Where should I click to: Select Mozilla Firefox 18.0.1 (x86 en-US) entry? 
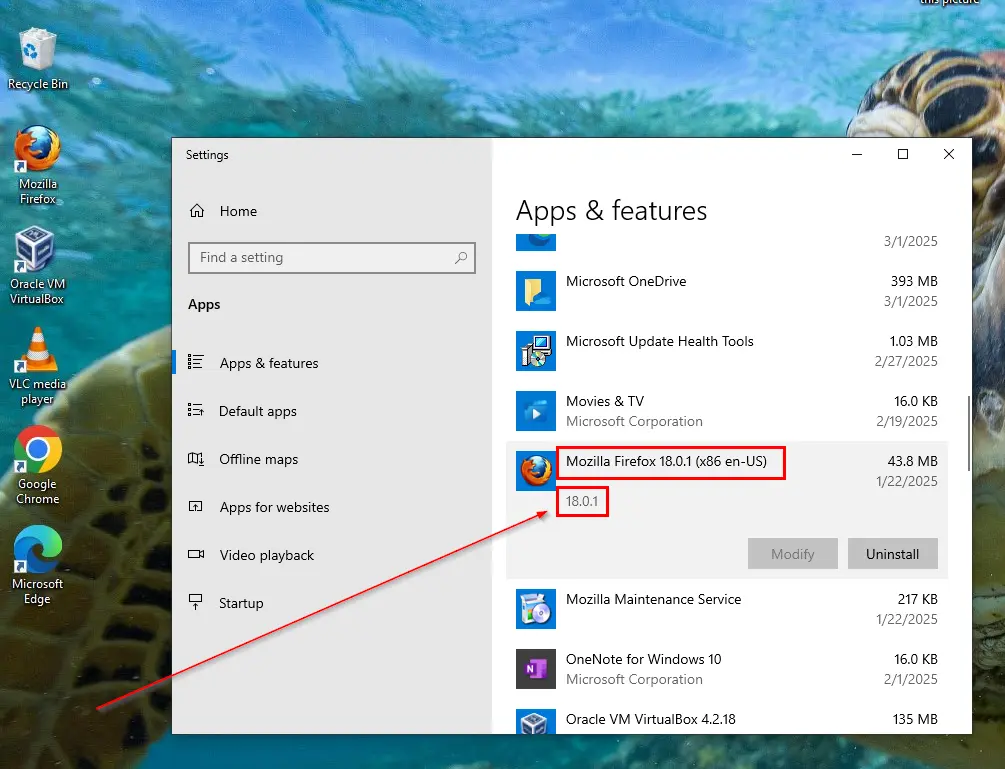click(x=727, y=510)
